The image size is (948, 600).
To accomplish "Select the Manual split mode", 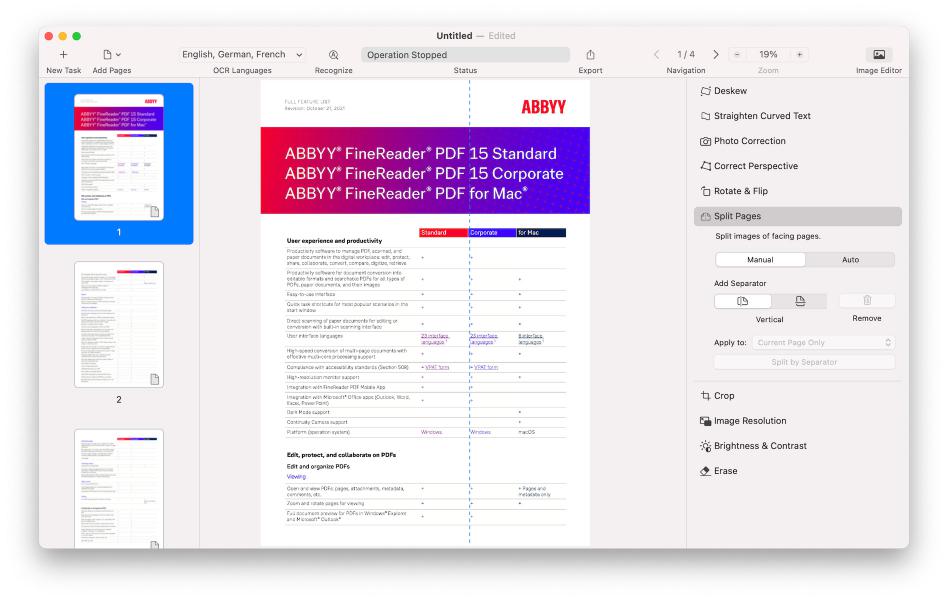I will [760, 259].
